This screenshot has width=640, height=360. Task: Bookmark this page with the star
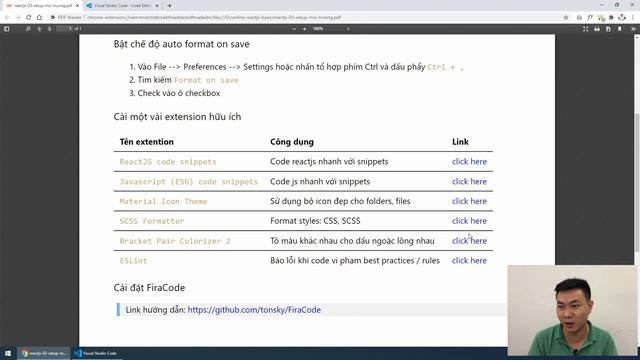566,18
